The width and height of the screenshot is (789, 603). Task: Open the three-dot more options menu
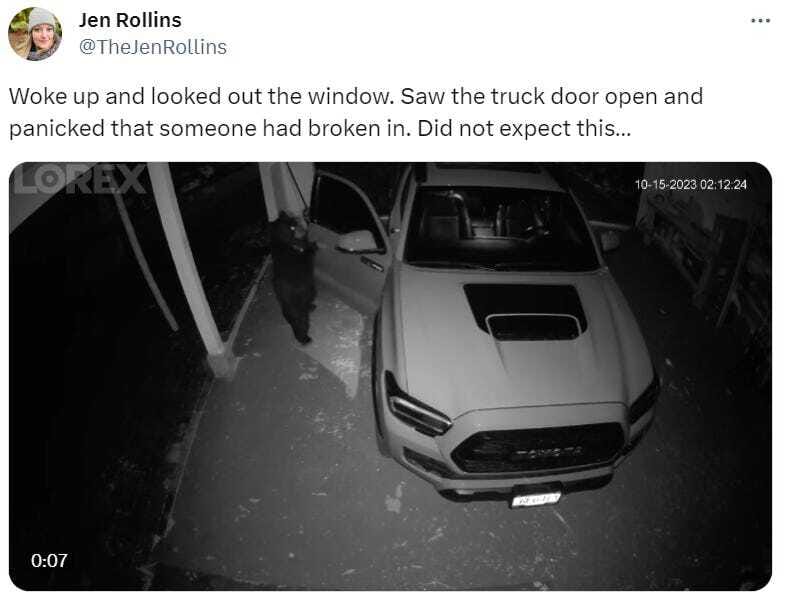[760, 21]
